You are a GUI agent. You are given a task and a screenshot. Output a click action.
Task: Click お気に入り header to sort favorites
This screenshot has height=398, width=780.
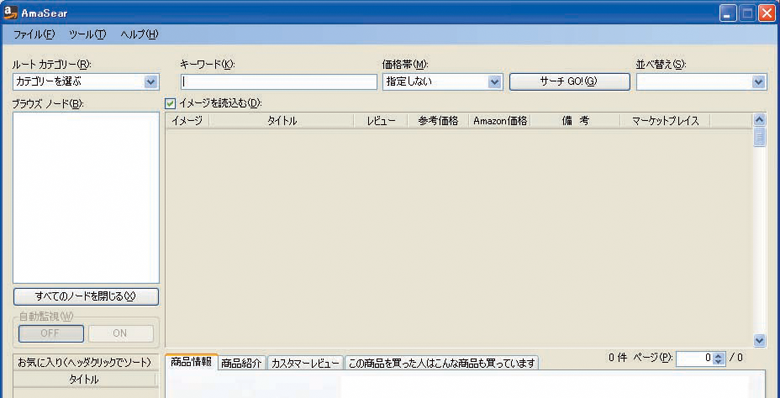[x=84, y=363]
